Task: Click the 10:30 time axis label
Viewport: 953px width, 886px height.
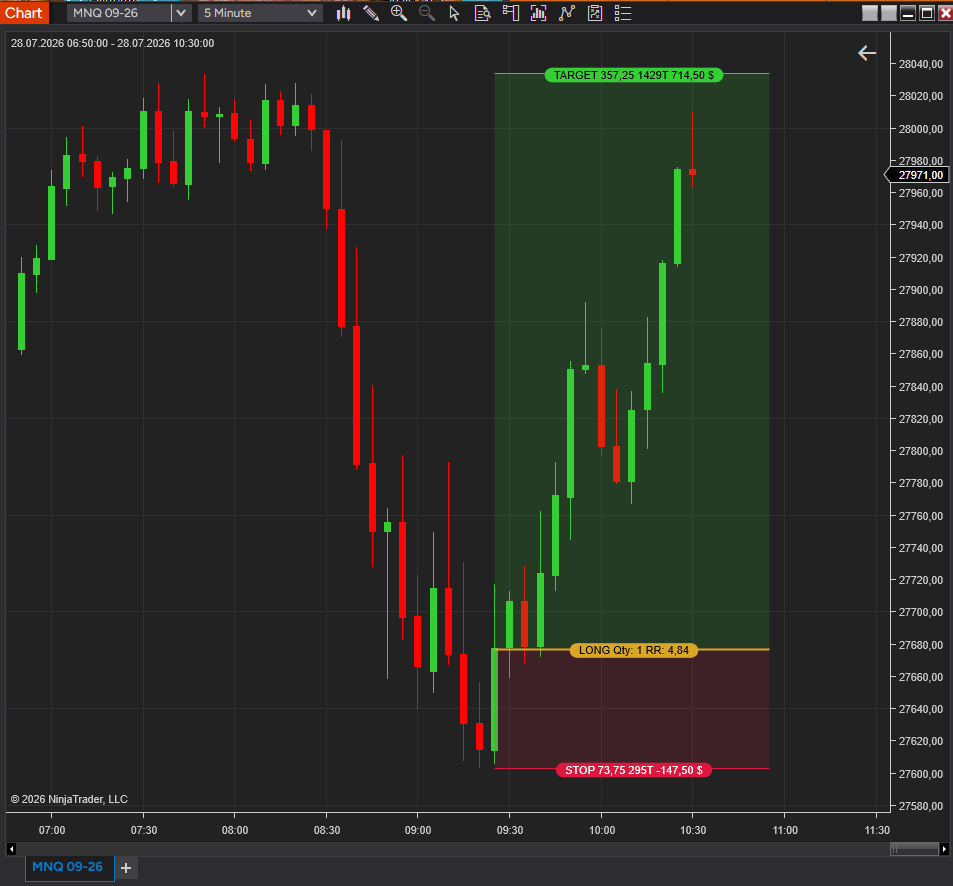Action: point(693,830)
